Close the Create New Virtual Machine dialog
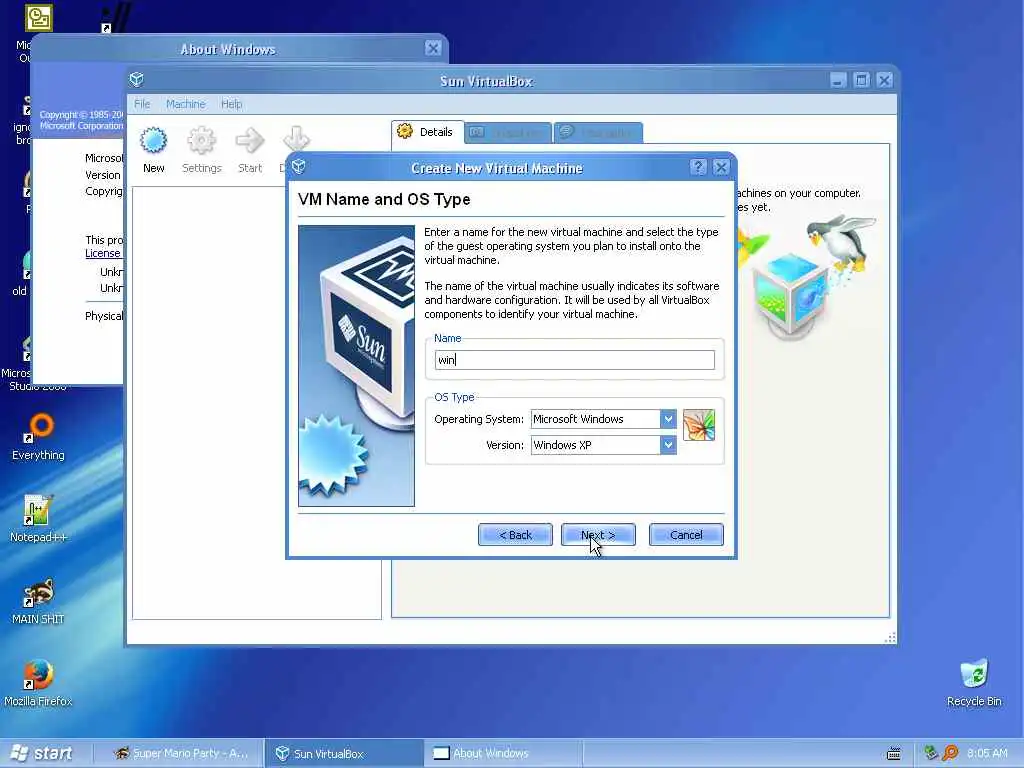 point(721,167)
